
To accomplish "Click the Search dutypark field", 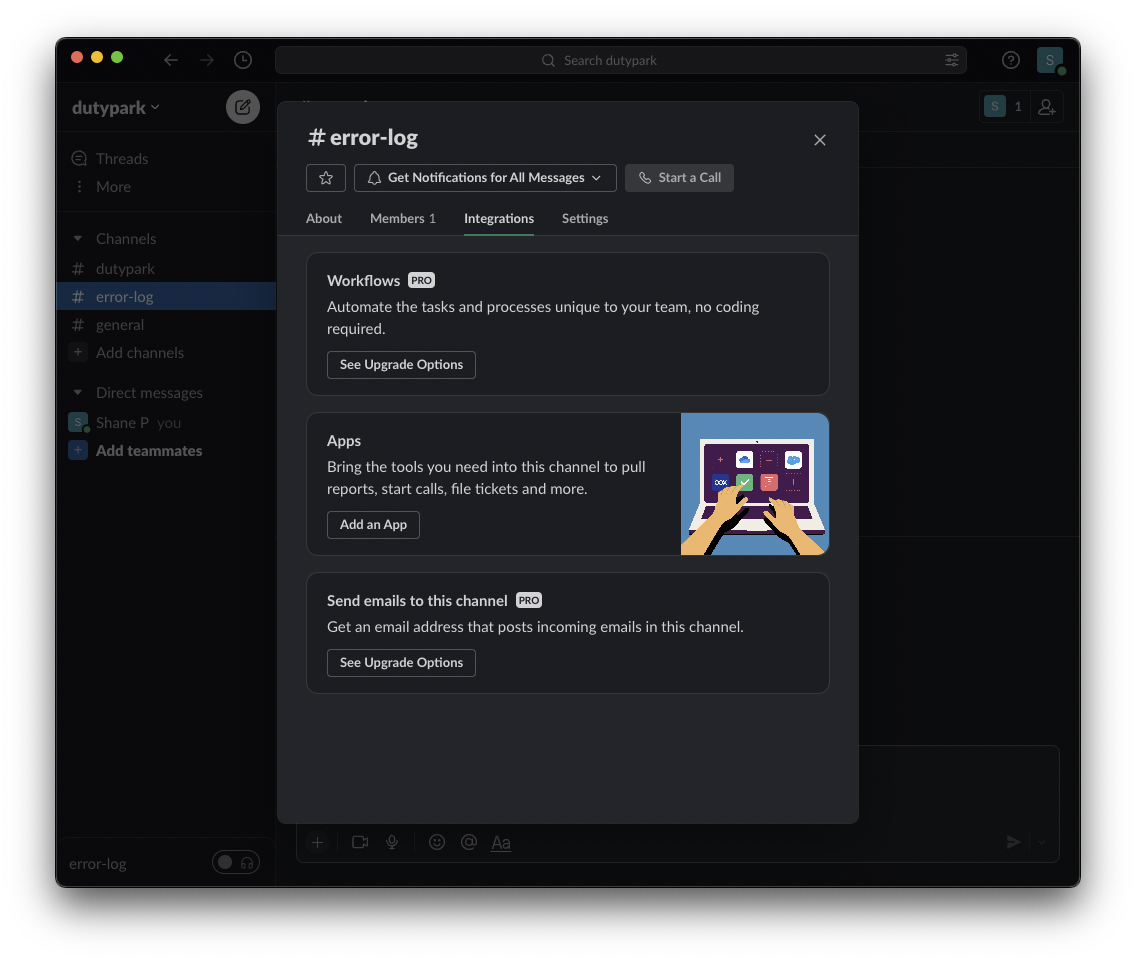I will (x=620, y=60).
